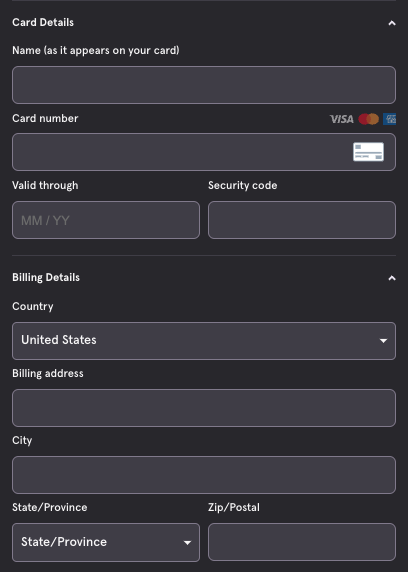Click the American Express logo icon
Image resolution: width=408 pixels, height=572 pixels.
click(x=389, y=119)
